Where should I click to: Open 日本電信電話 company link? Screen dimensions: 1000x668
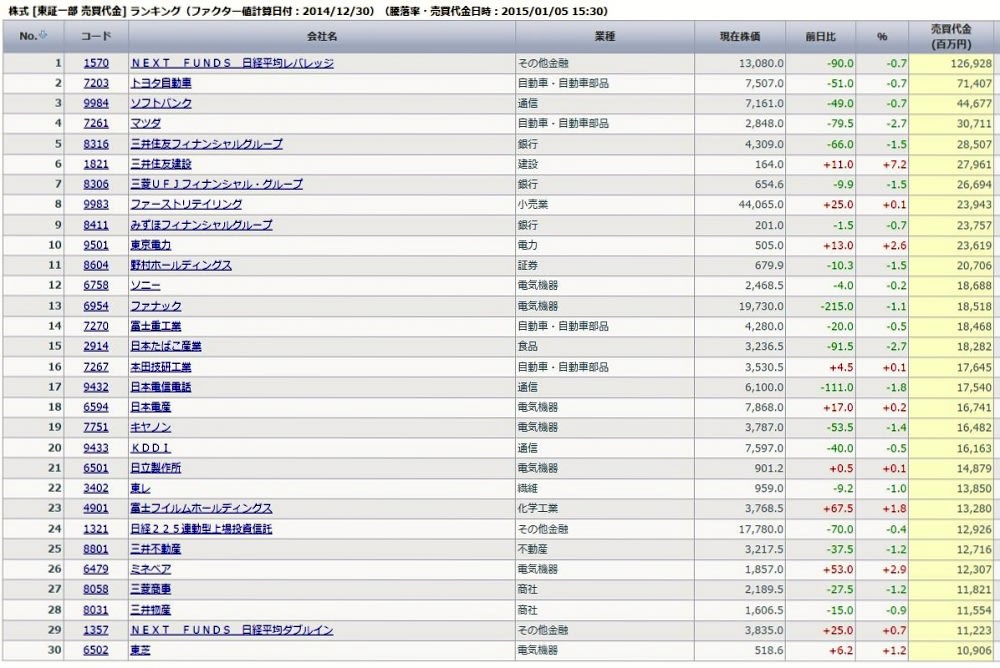[x=161, y=387]
